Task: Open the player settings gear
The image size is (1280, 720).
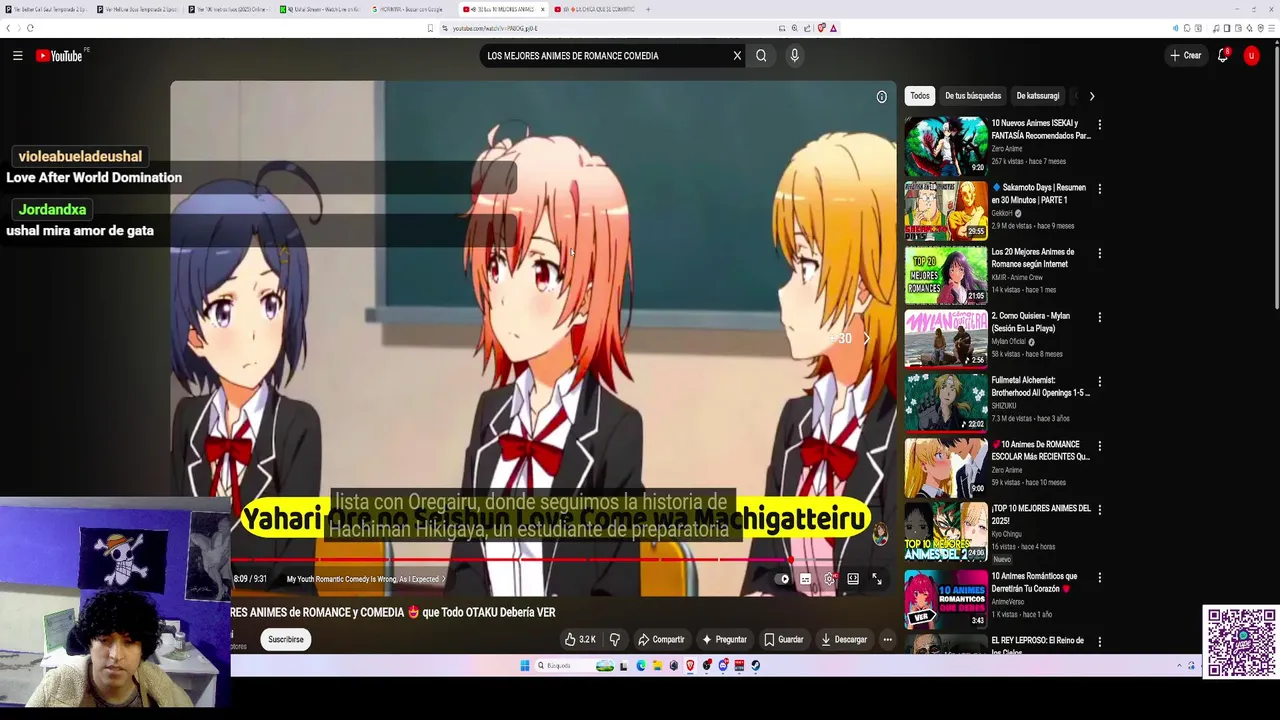Action: pyautogui.click(x=829, y=579)
